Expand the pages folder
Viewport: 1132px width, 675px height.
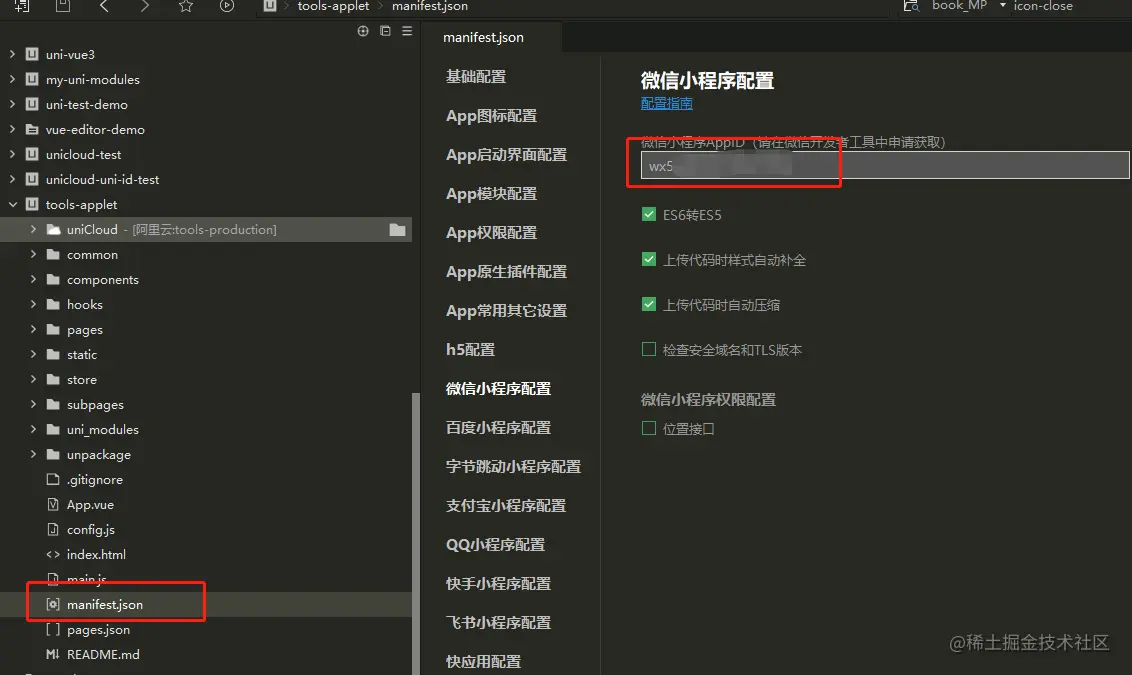(x=32, y=329)
